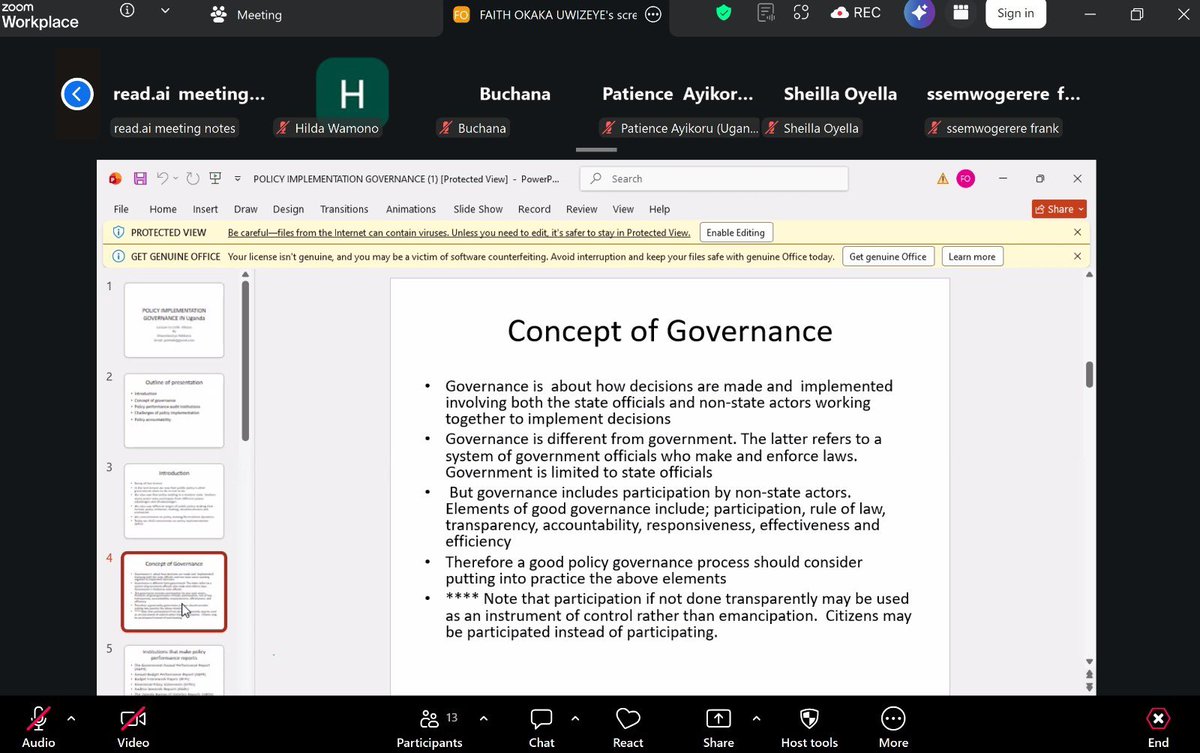Click the Share screen icon

coord(718,719)
